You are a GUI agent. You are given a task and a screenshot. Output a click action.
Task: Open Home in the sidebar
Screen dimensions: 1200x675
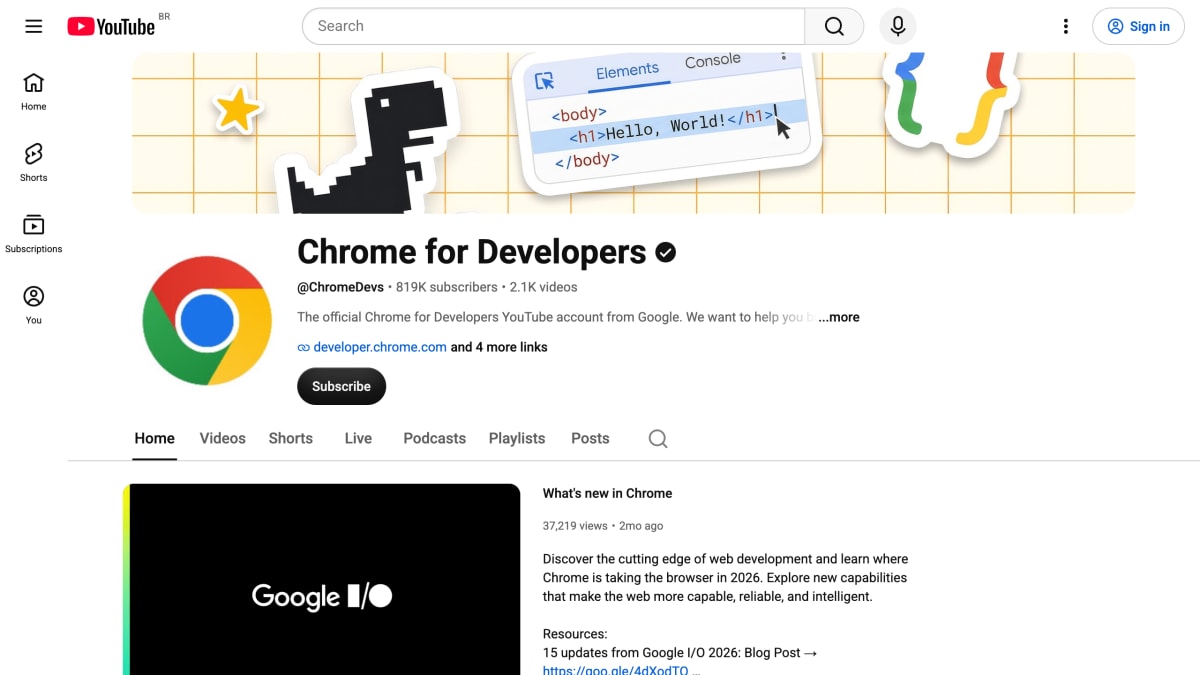click(x=34, y=91)
